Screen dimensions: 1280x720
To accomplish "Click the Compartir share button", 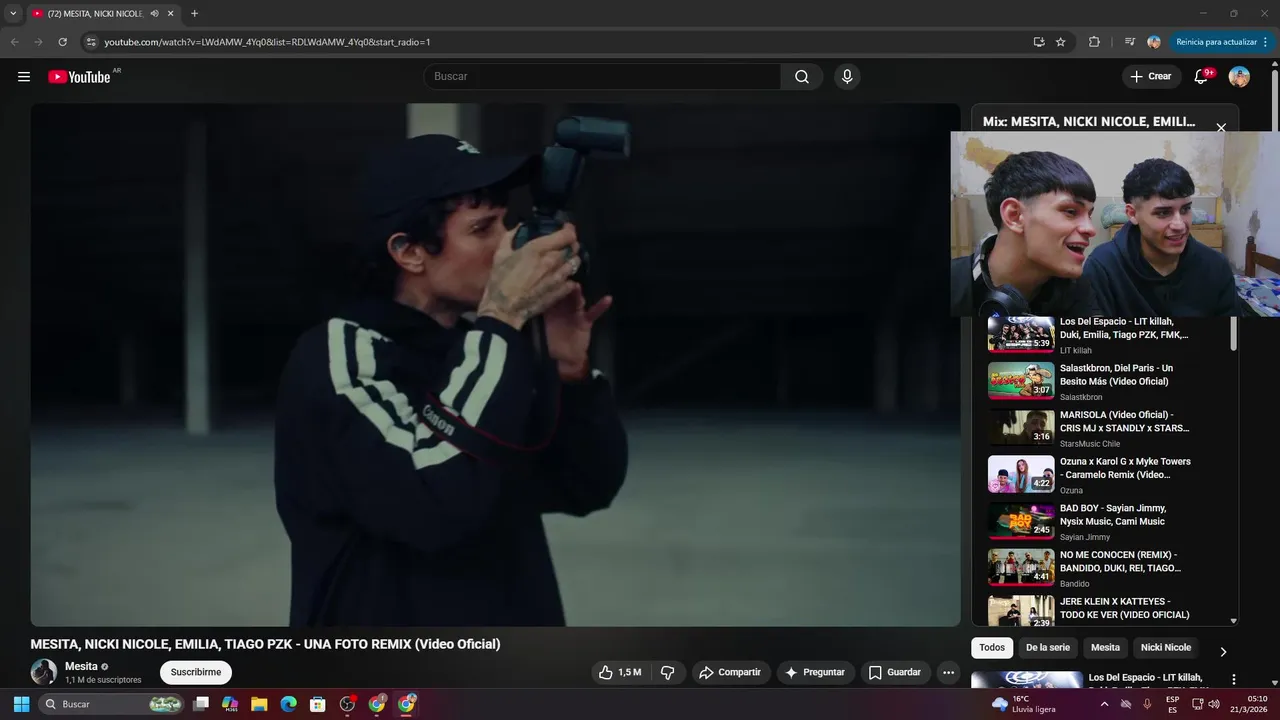I will tap(730, 673).
